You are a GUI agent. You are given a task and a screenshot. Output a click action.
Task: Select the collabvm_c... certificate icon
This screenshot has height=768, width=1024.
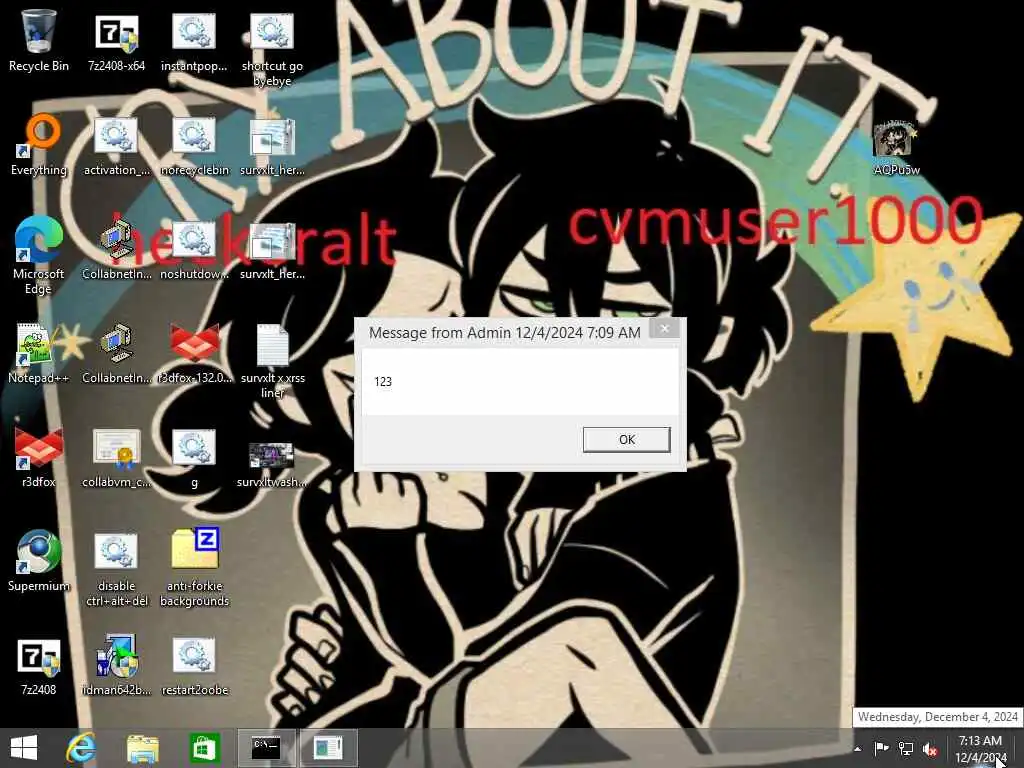coord(116,458)
